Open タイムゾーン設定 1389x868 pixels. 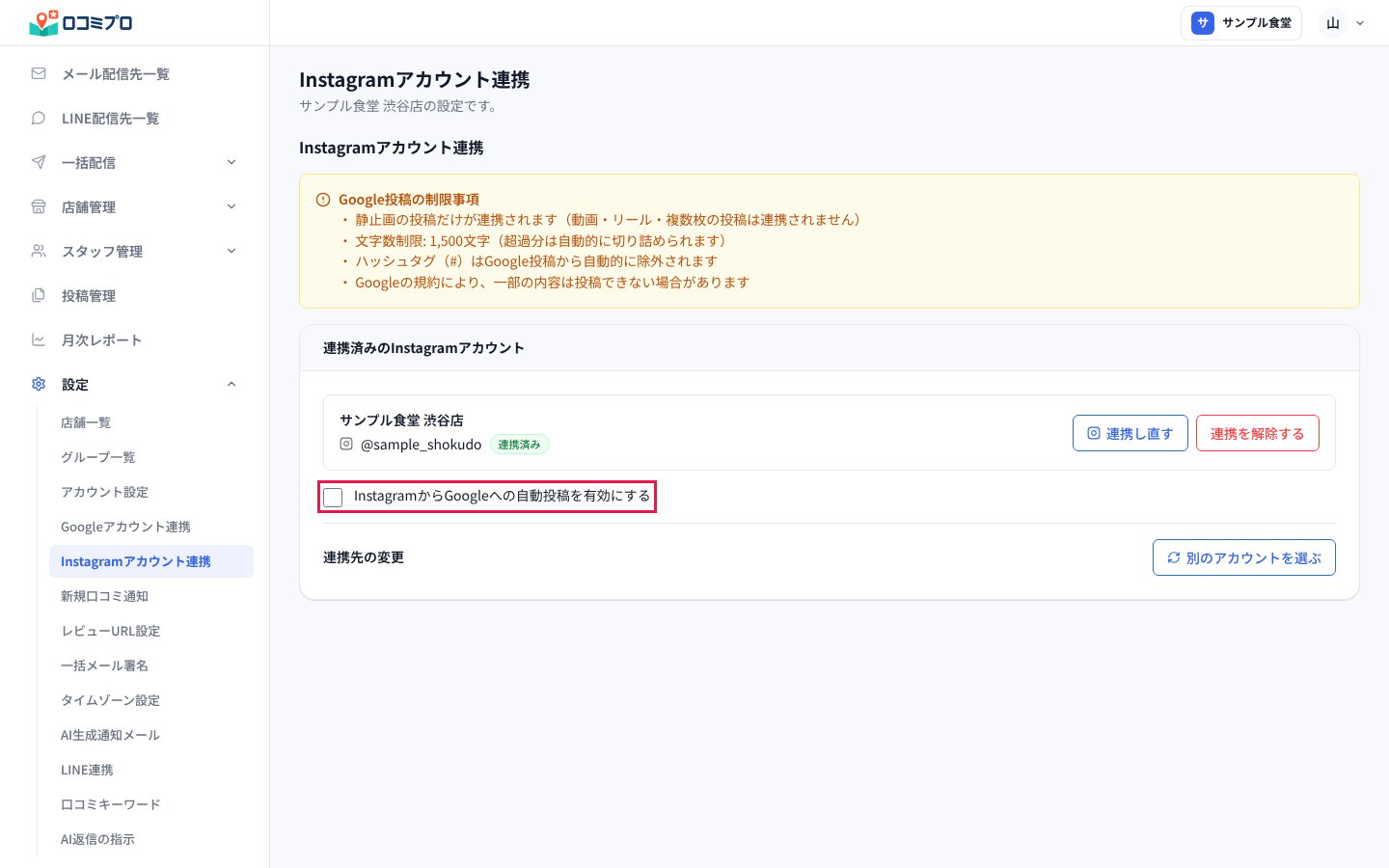(x=151, y=700)
